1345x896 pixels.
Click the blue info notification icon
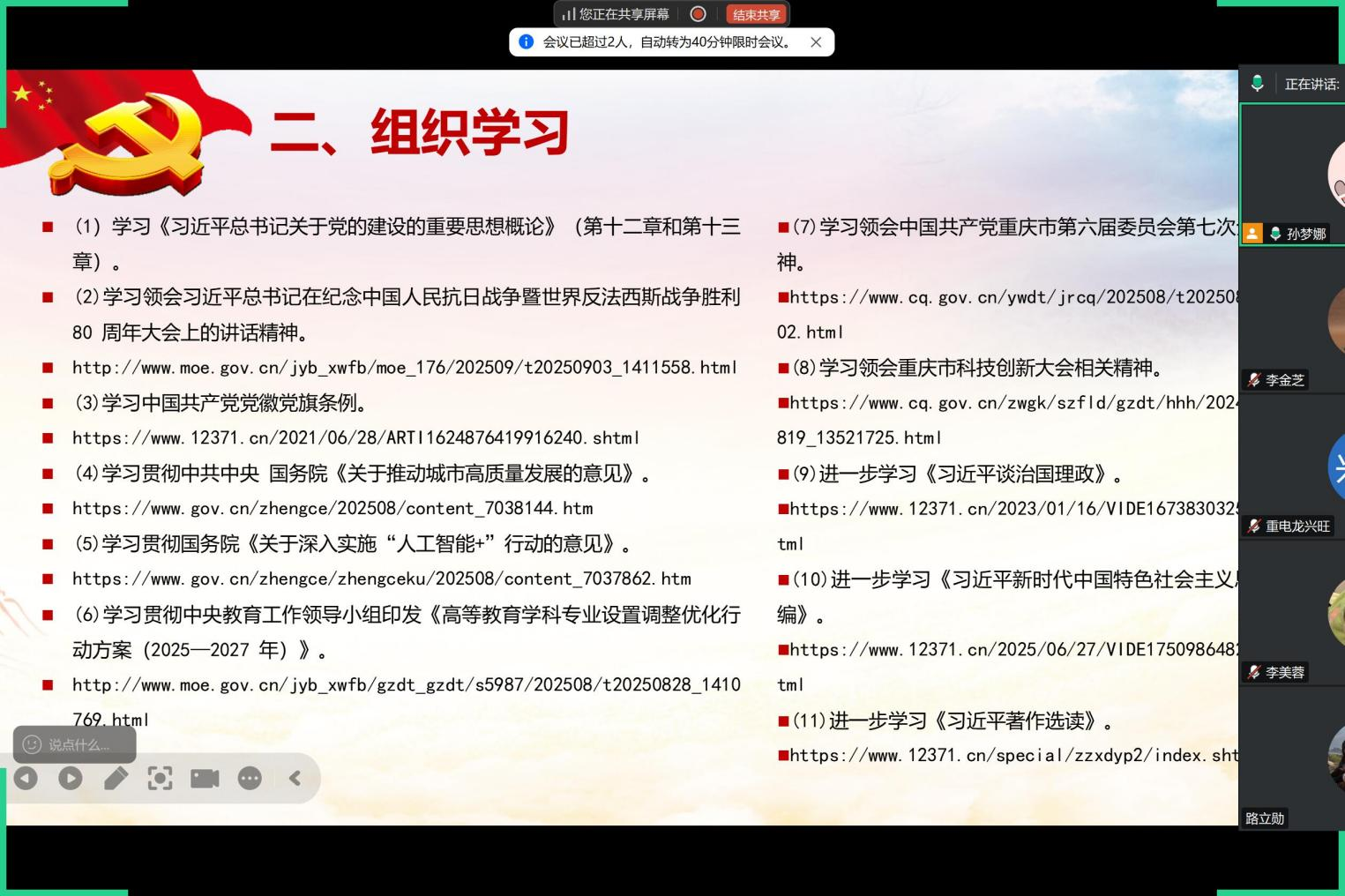click(526, 41)
